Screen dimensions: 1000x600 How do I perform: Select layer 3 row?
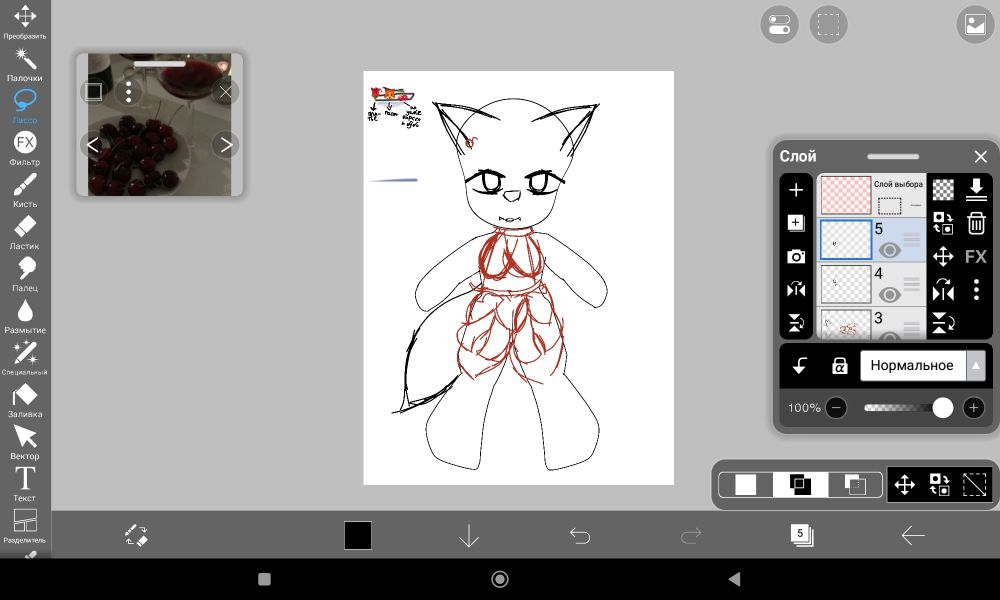pos(872,323)
